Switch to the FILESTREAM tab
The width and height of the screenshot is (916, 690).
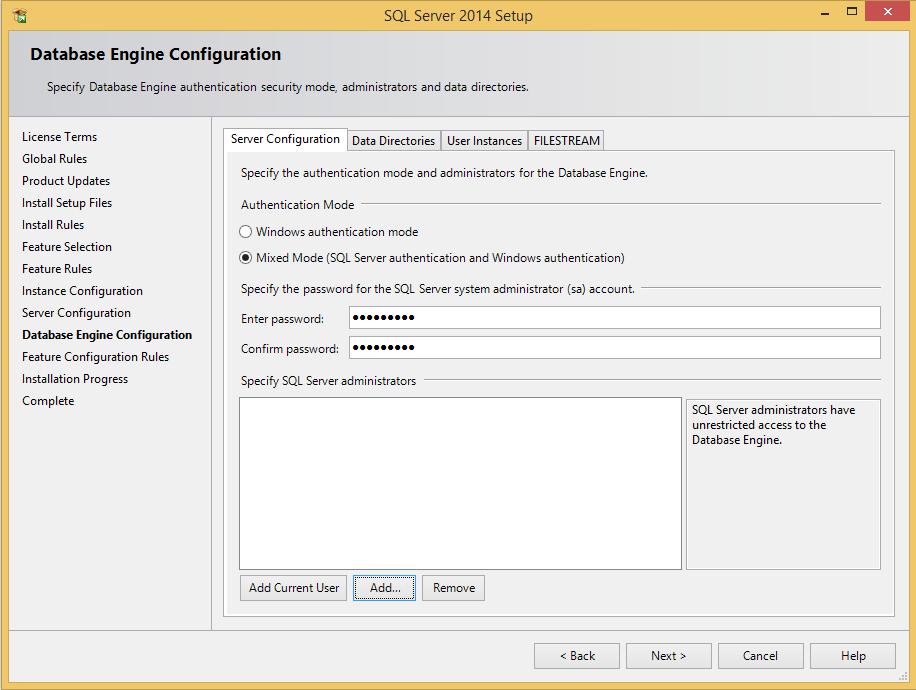coord(567,141)
